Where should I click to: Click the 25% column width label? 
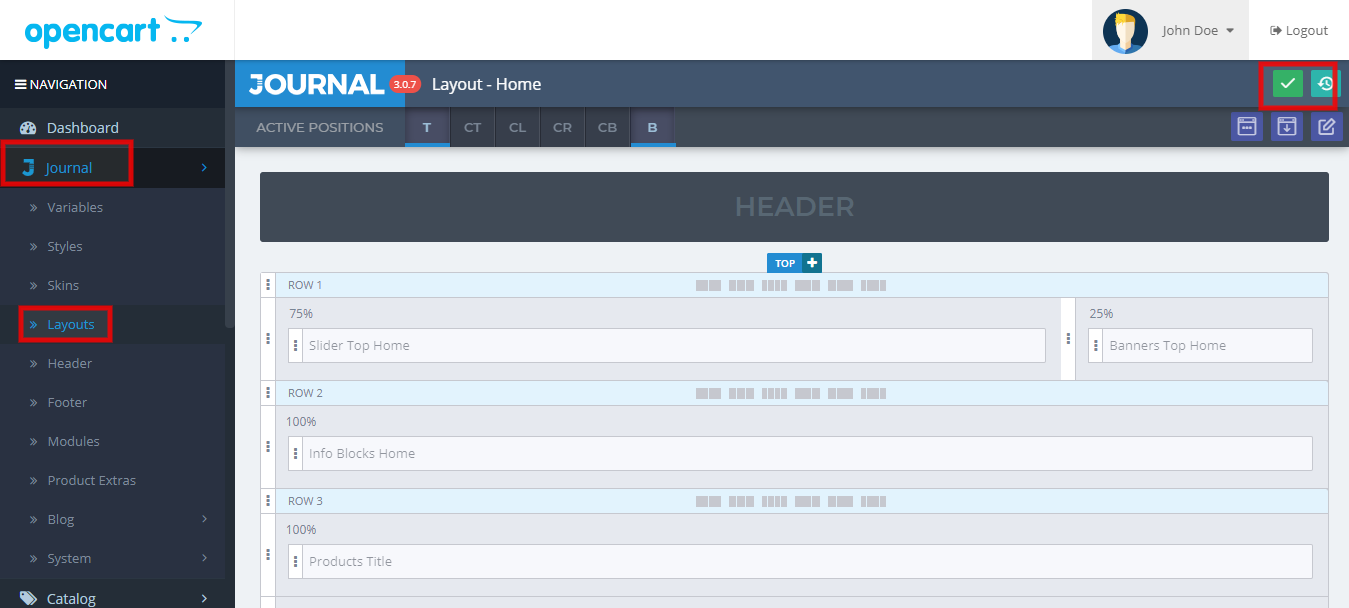pos(1101,314)
